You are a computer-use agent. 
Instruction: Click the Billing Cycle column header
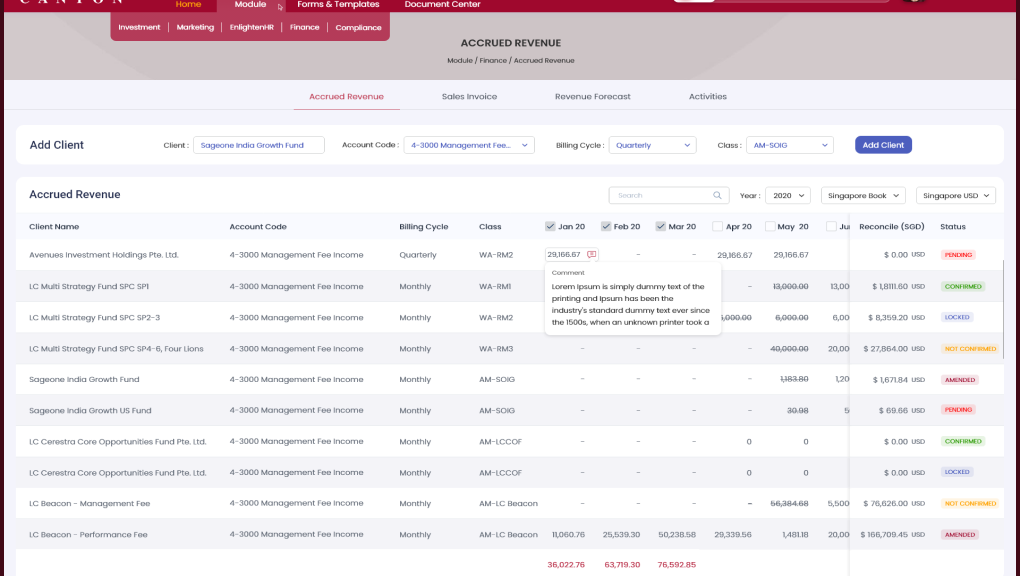click(423, 226)
